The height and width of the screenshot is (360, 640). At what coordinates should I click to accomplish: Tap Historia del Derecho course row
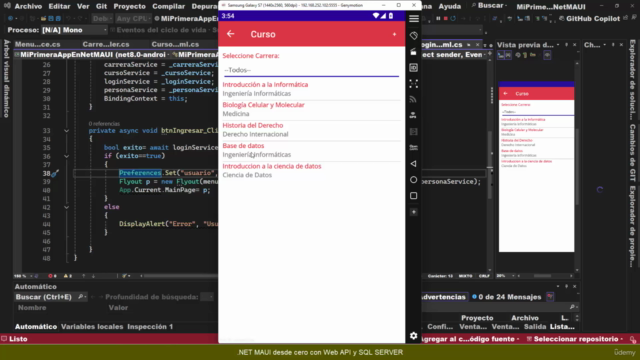click(x=311, y=130)
